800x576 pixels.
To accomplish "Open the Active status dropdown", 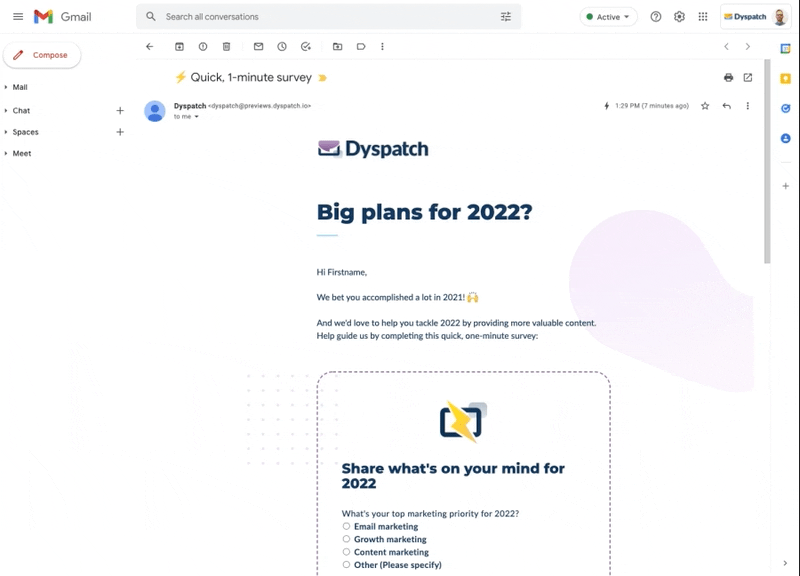I will click(x=608, y=17).
